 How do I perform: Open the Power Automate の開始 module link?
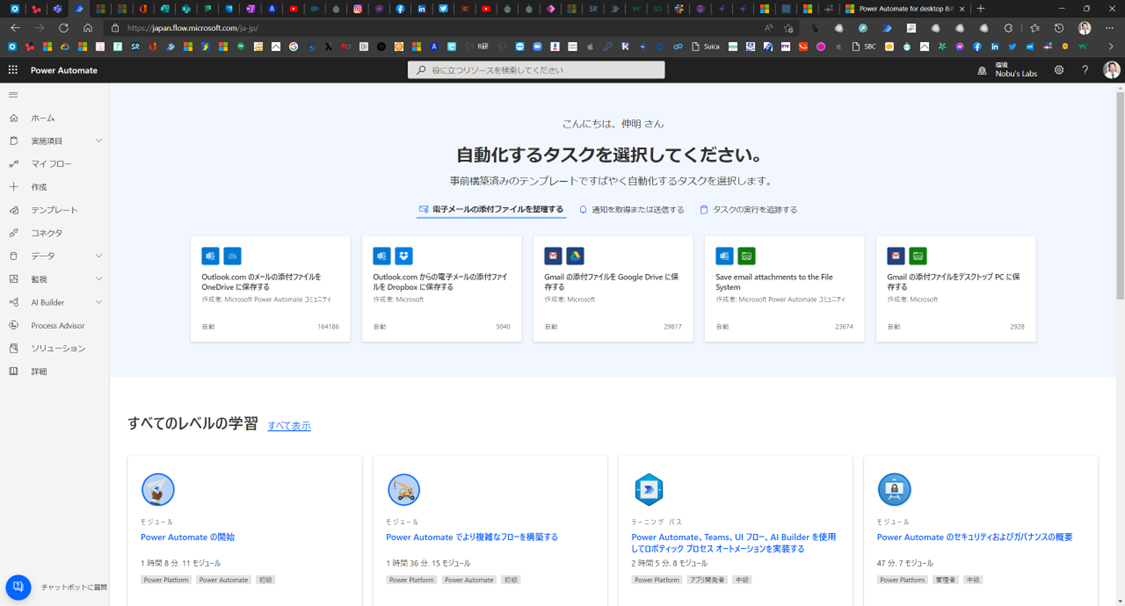click(188, 537)
